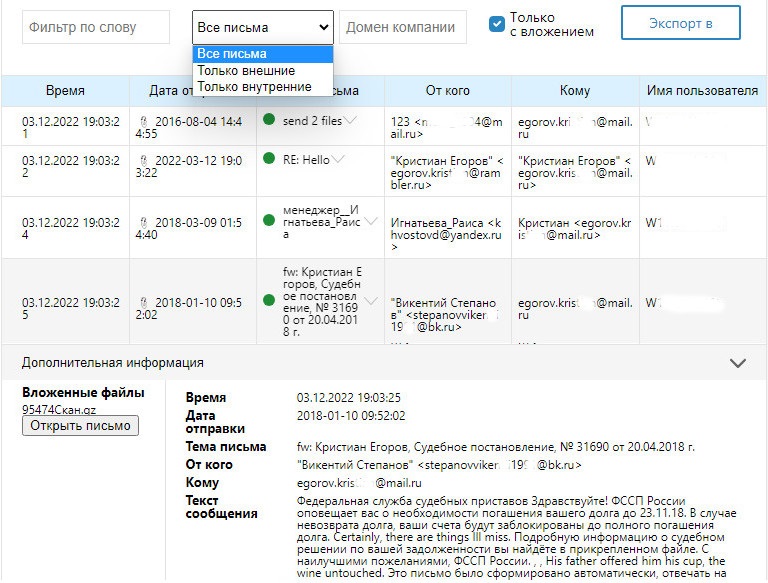Click the attachment icon in the 2018-01-10 row

click(144, 301)
